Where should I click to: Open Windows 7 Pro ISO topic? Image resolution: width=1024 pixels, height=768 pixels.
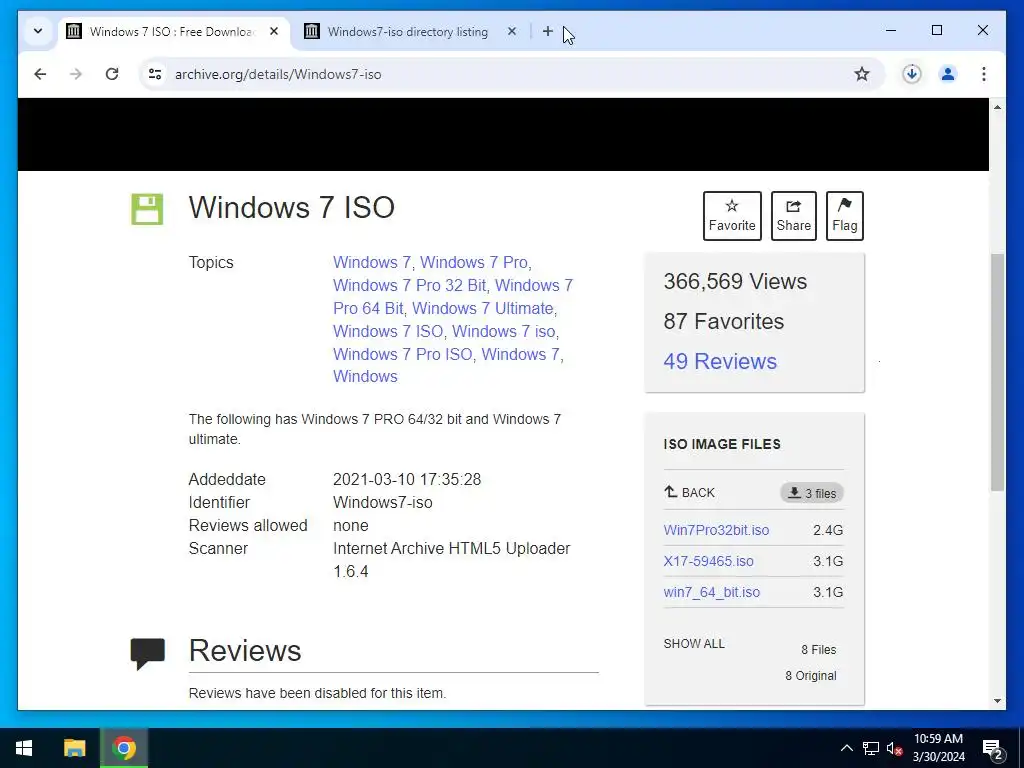point(403,354)
